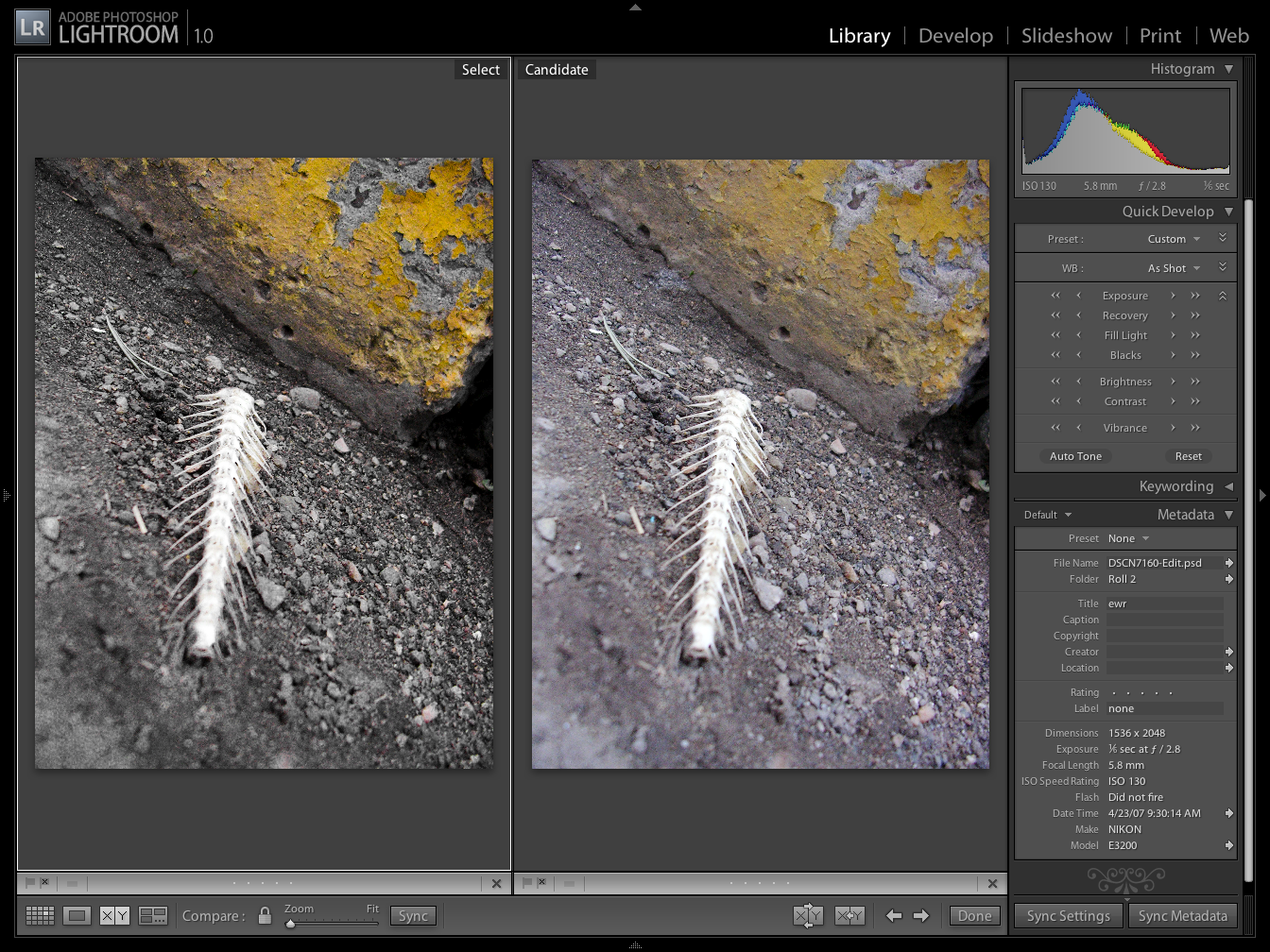Click the Swap select and candidate icon

(808, 915)
